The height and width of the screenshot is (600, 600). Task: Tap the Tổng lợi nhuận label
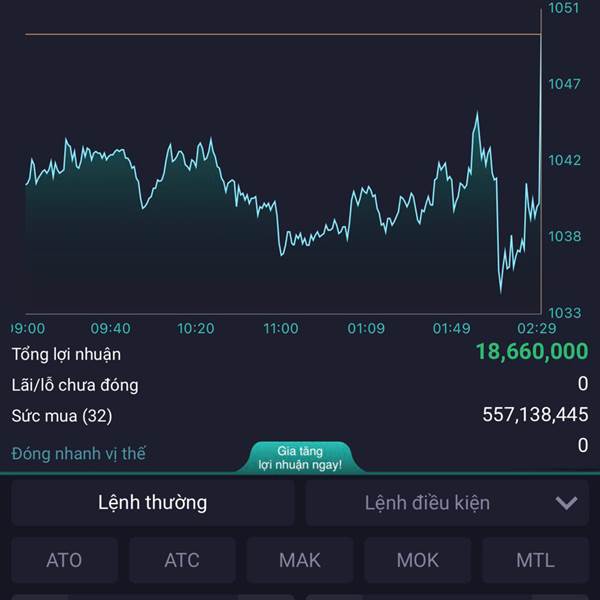[66, 354]
